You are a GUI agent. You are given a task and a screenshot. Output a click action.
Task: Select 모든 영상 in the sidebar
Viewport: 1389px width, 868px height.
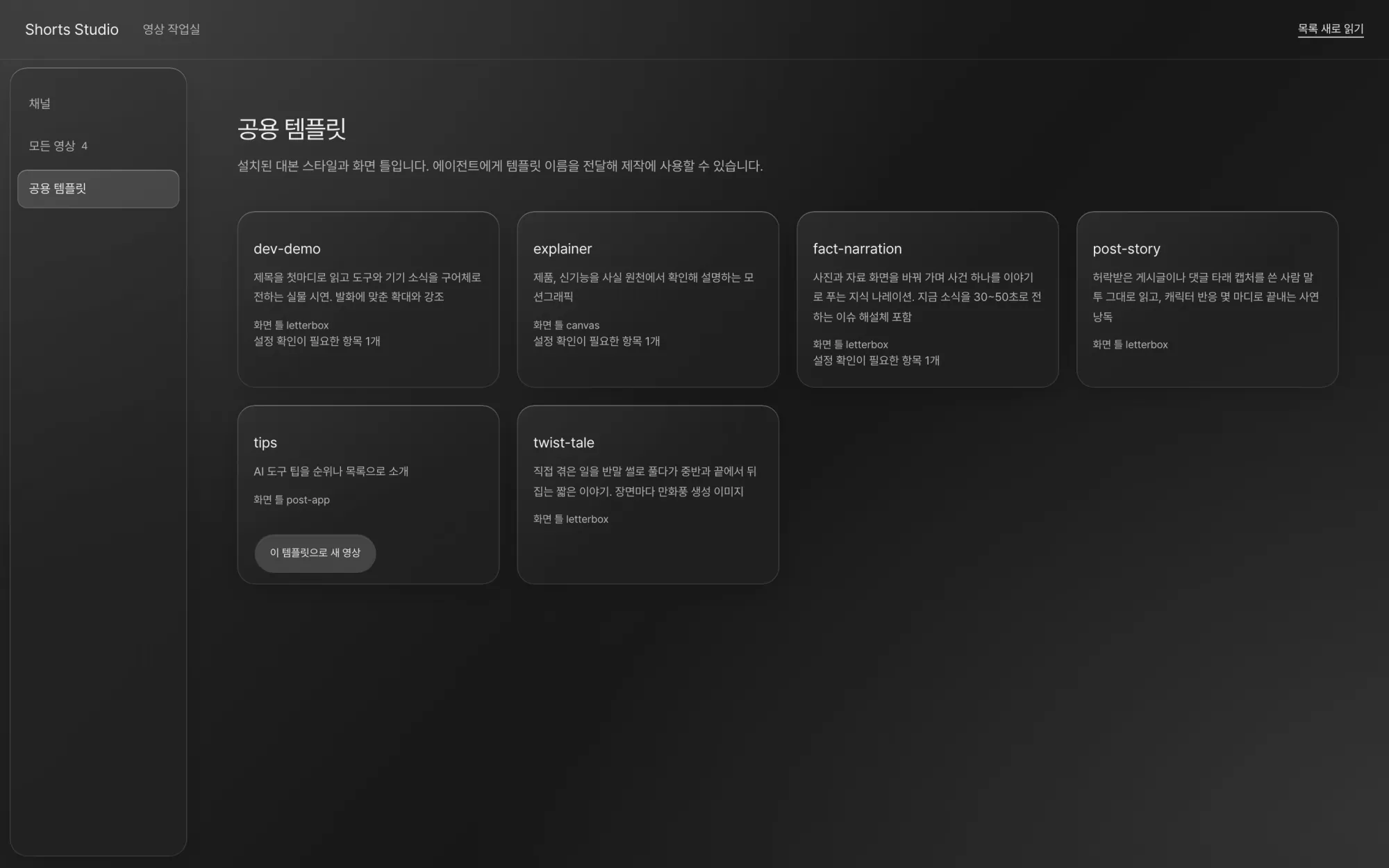[x=98, y=146]
